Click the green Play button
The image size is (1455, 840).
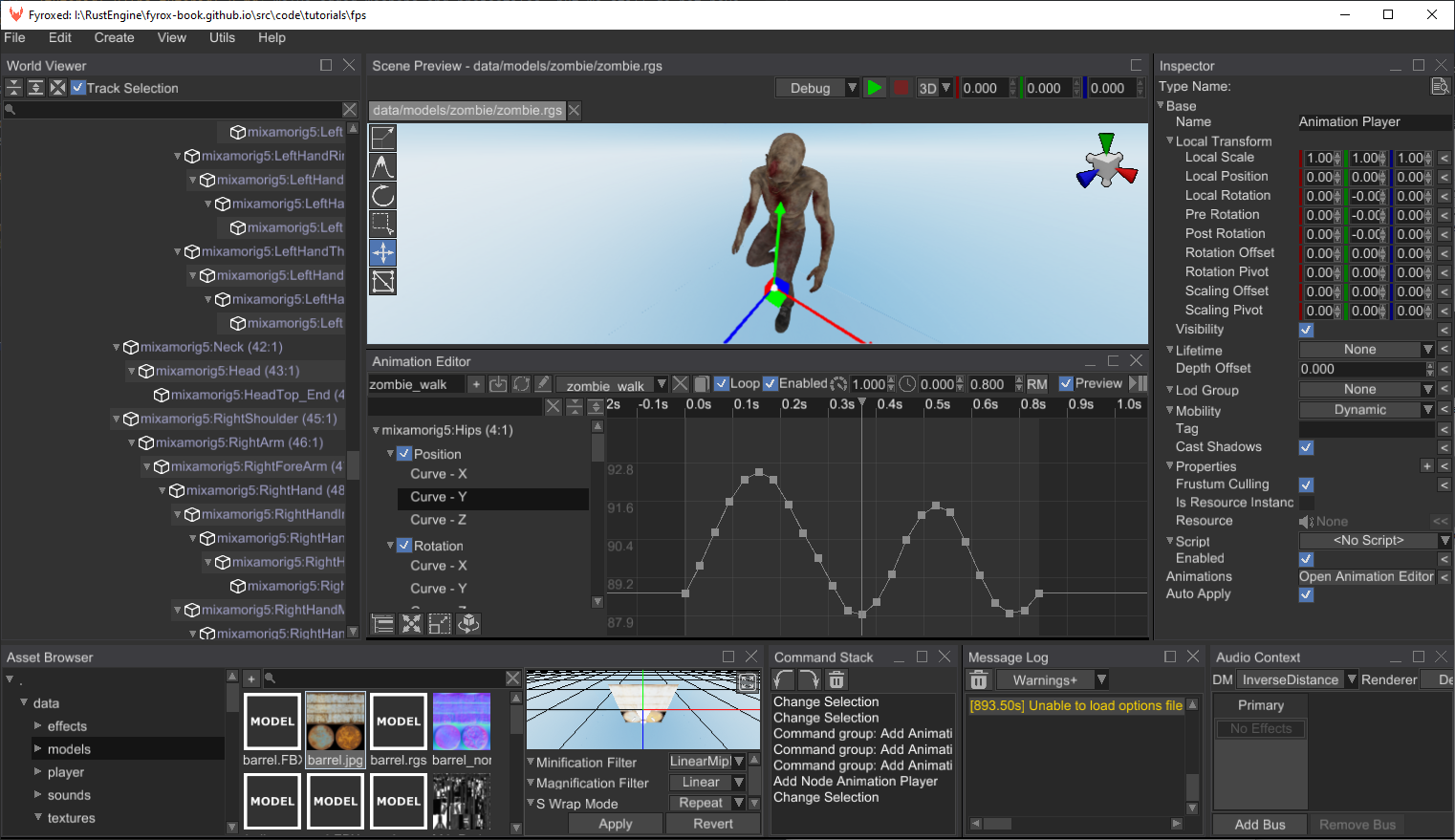coord(875,88)
